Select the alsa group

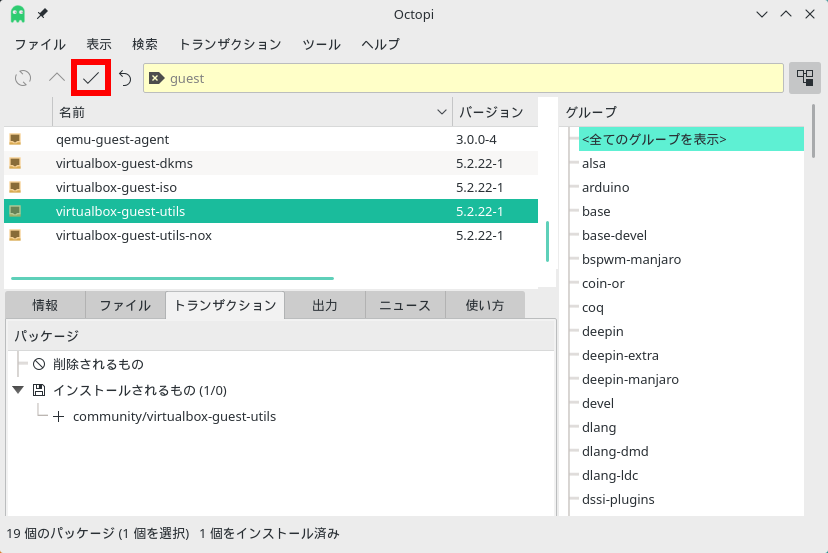pos(594,164)
